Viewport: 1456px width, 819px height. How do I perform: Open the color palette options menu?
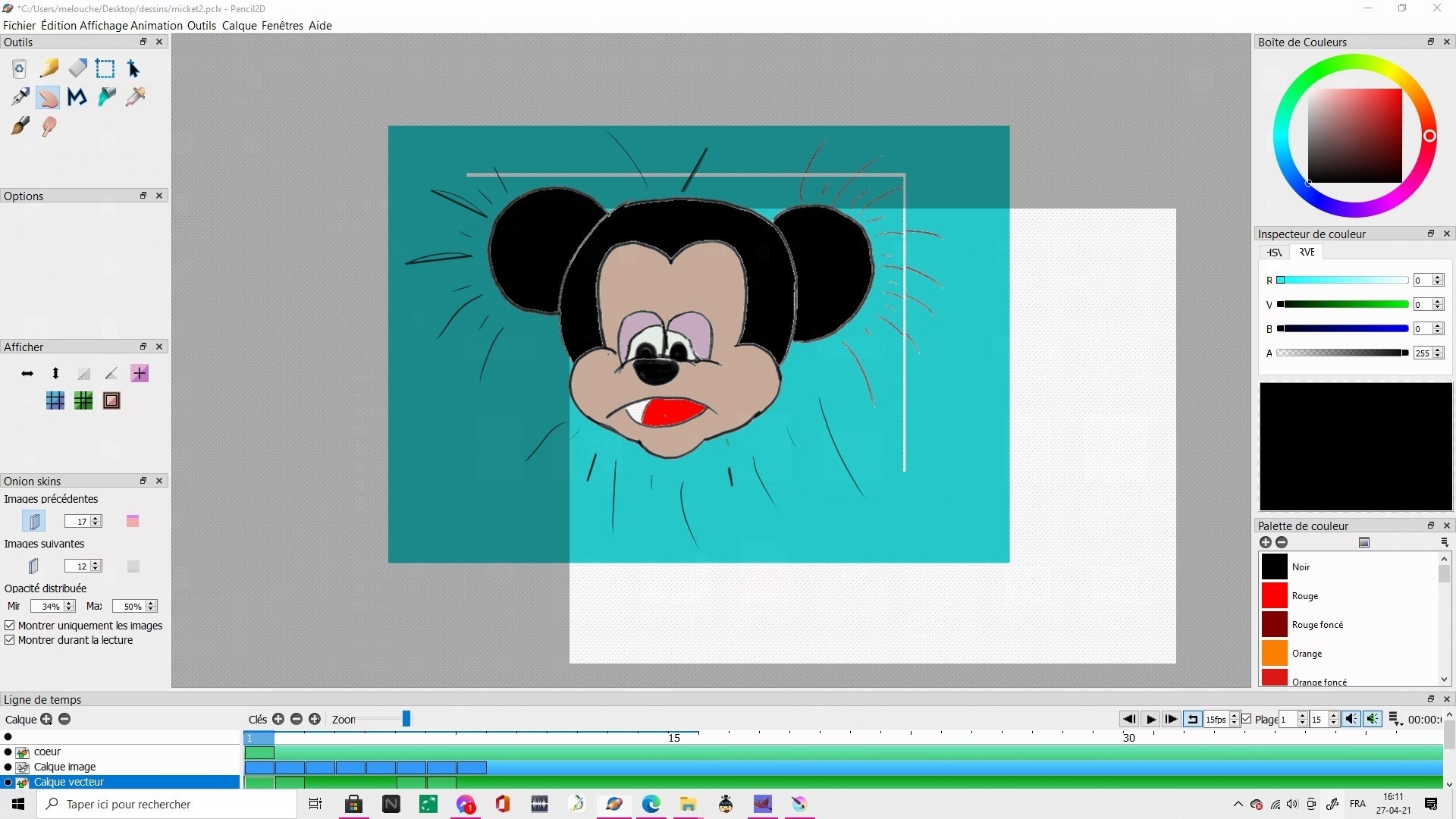pos(1445,542)
